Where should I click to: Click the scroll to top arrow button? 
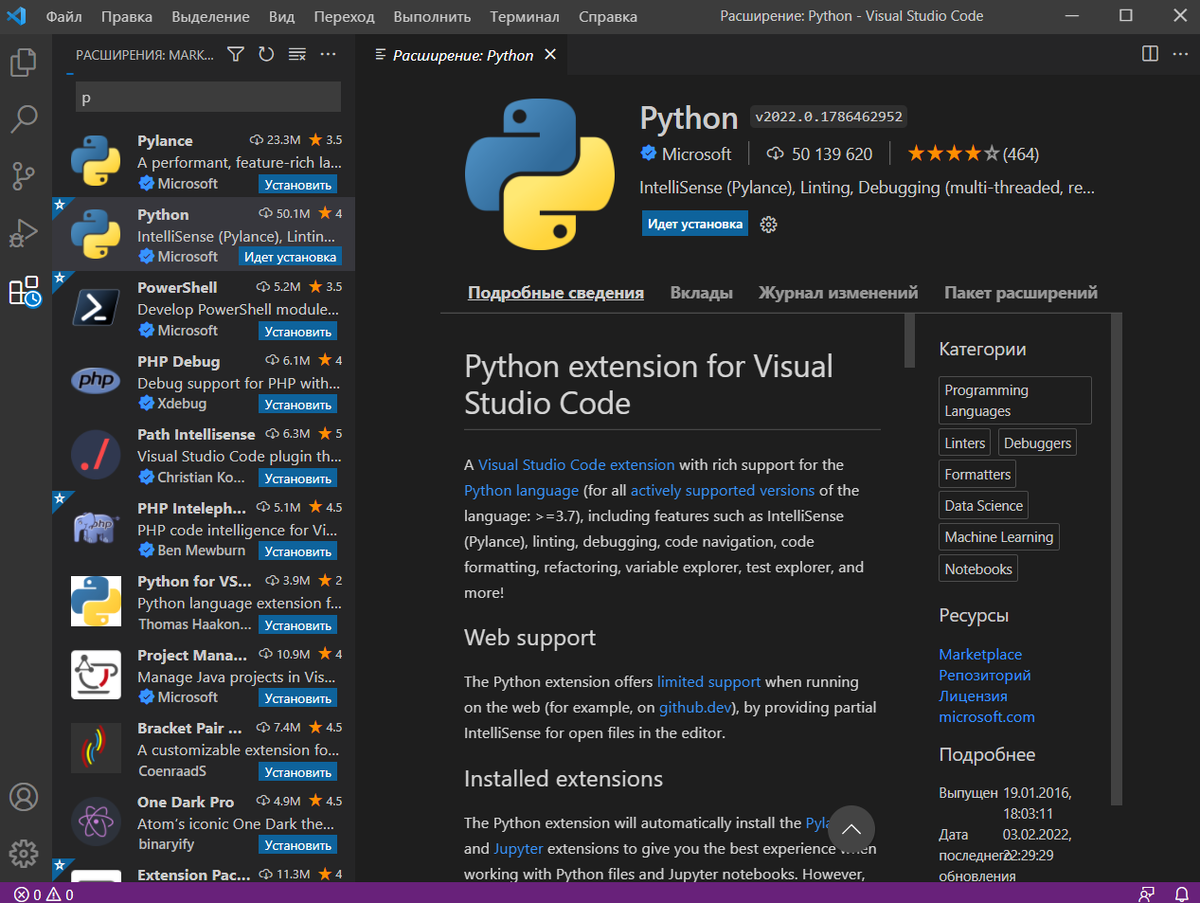(x=851, y=829)
